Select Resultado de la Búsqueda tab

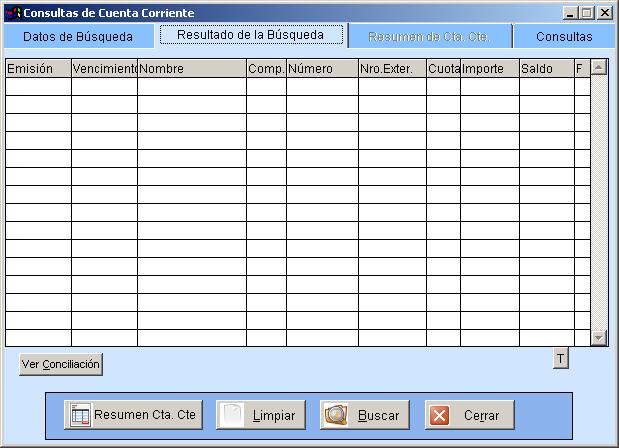tap(250, 35)
